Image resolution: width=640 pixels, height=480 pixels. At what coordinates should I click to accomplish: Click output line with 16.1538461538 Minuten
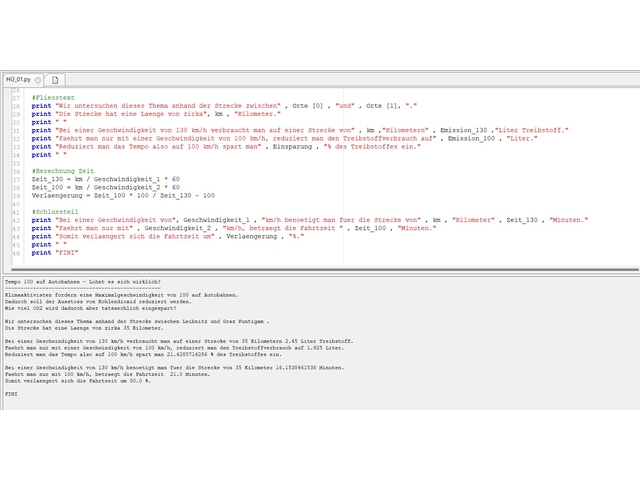[174, 367]
